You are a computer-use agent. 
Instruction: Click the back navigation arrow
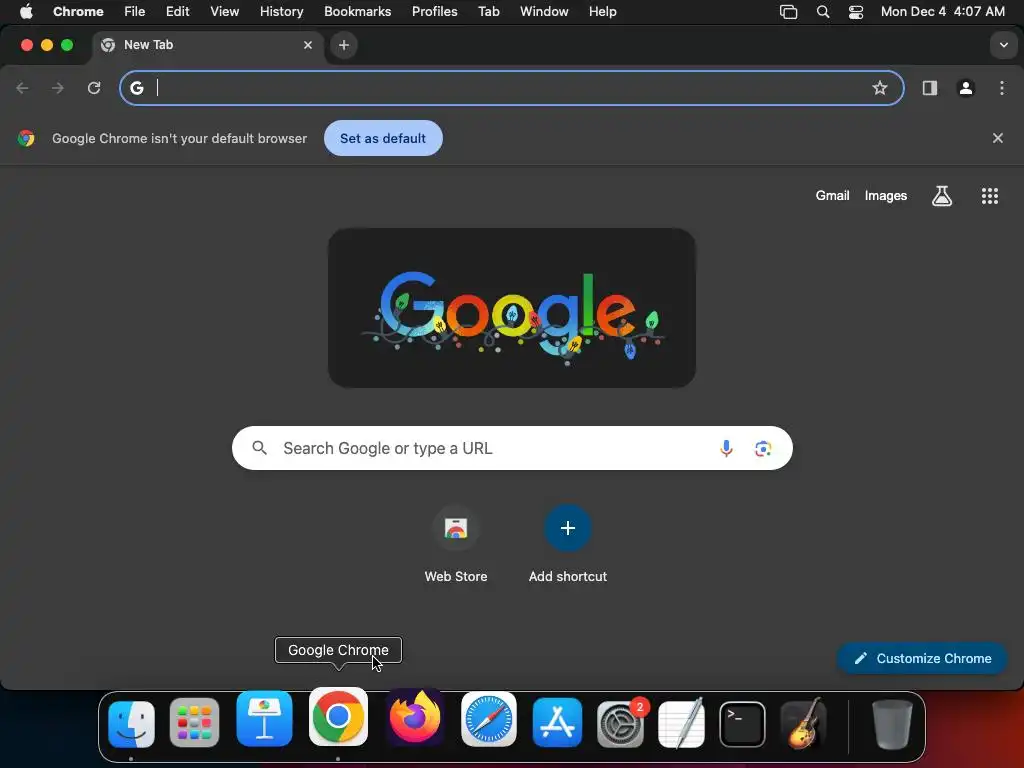click(x=22, y=88)
